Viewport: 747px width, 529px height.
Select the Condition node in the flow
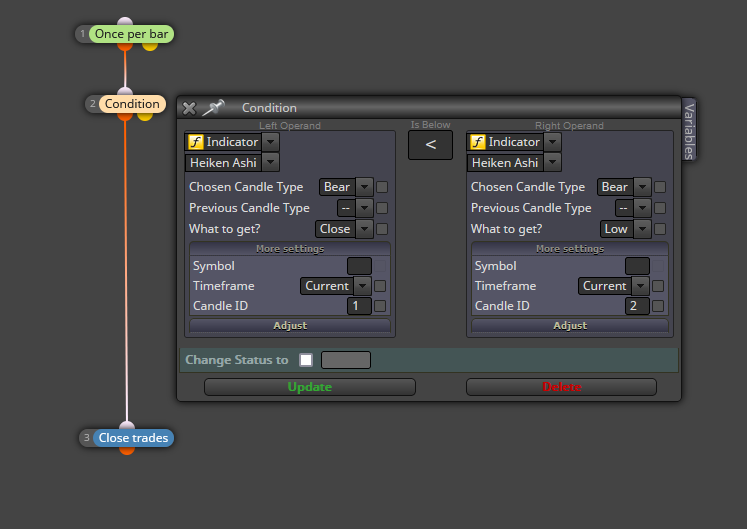pyautogui.click(x=132, y=104)
